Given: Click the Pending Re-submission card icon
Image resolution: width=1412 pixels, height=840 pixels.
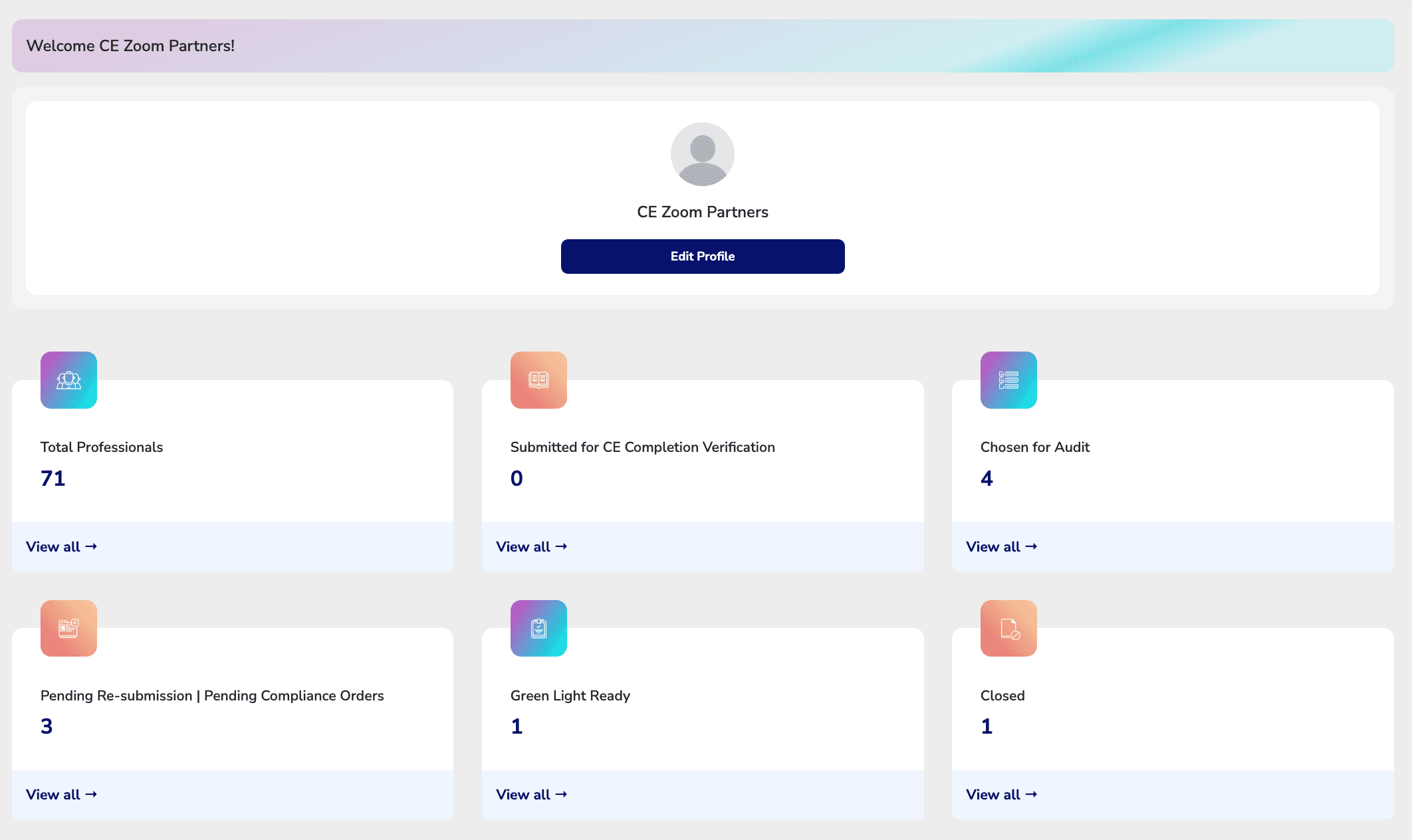Looking at the screenshot, I should tap(68, 628).
